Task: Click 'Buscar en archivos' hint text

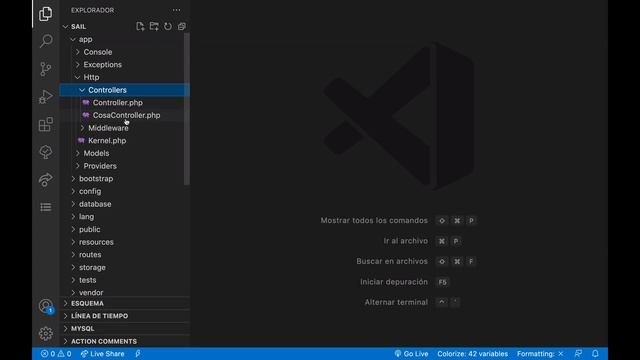Action: coord(392,261)
